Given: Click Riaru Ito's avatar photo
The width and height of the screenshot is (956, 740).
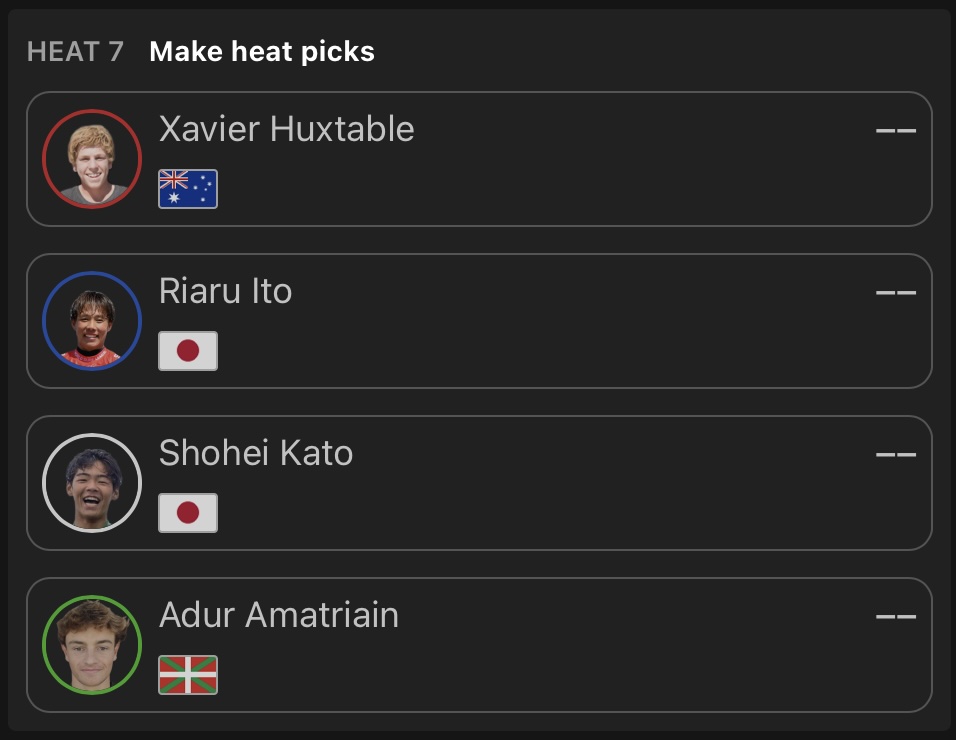Looking at the screenshot, I should [x=92, y=321].
